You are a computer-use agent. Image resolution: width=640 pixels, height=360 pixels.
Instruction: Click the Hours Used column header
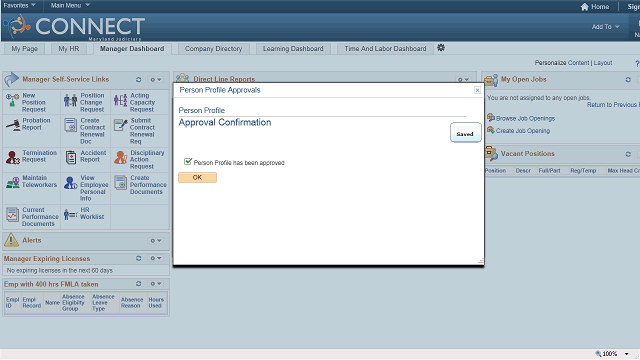(156, 302)
